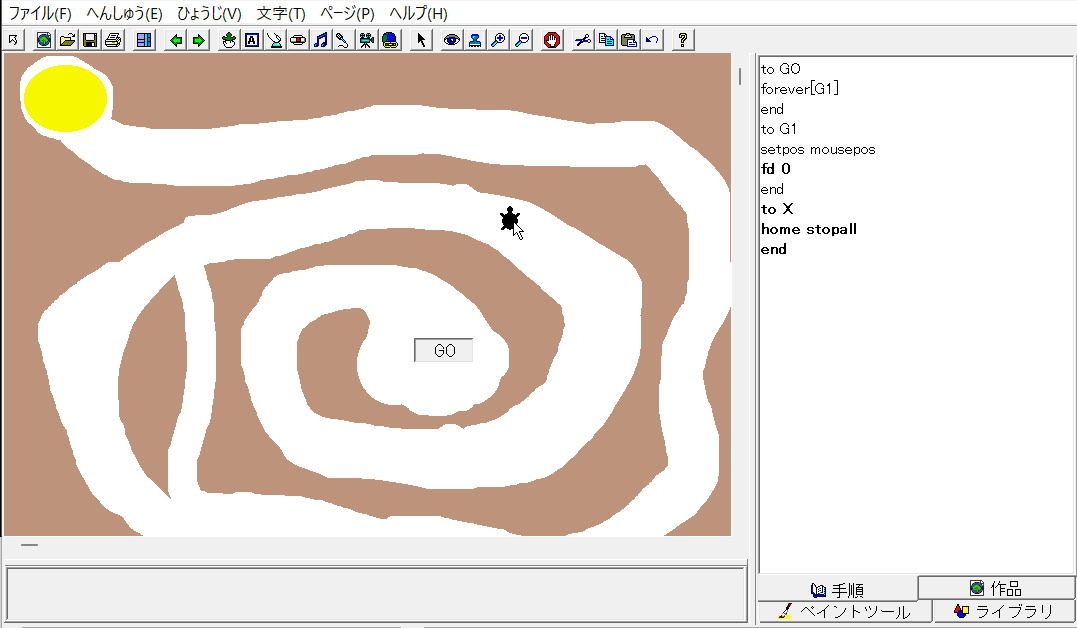
Task: Click inside the command center input area
Action: (x=376, y=594)
